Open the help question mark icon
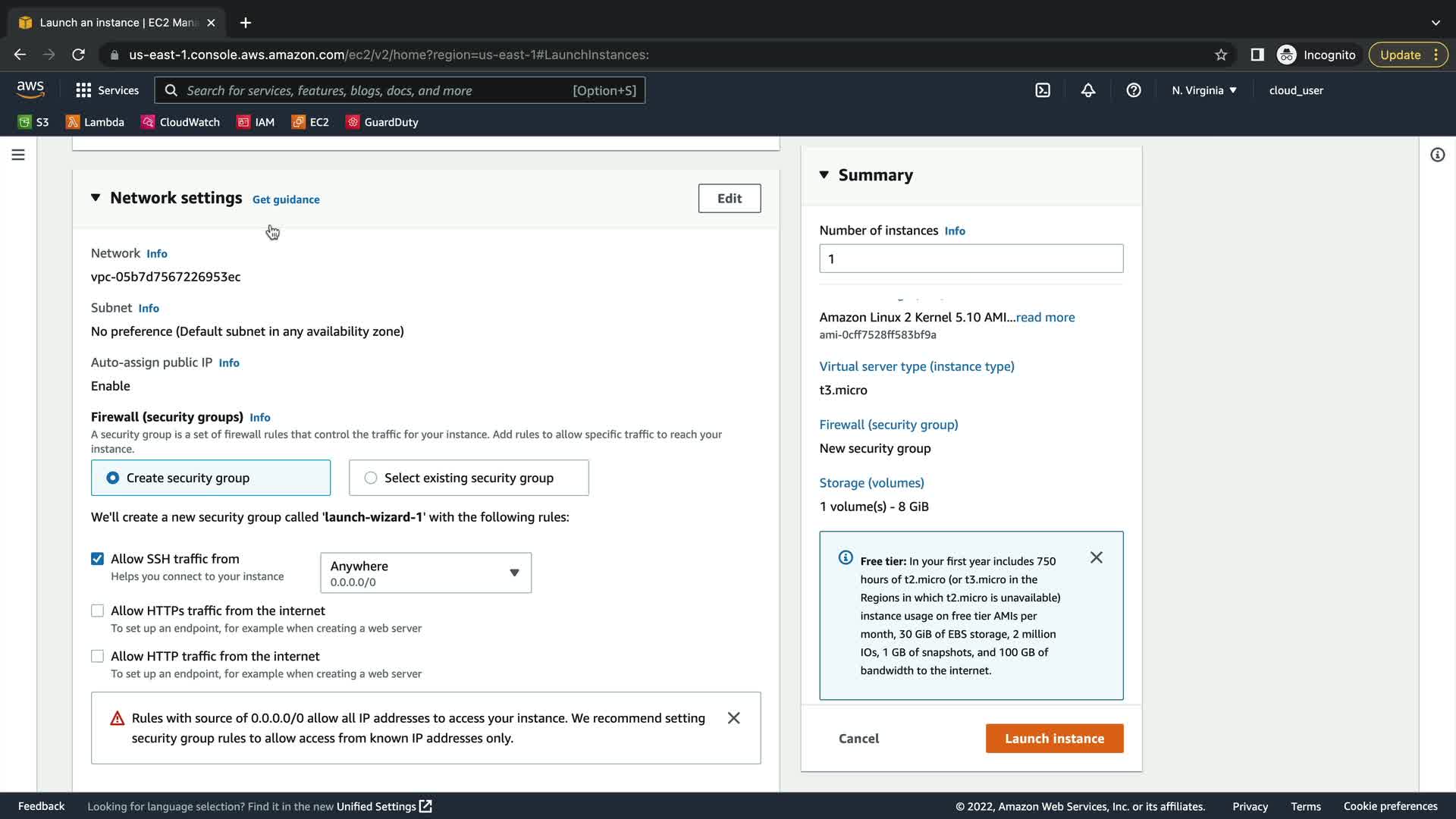 click(1134, 90)
